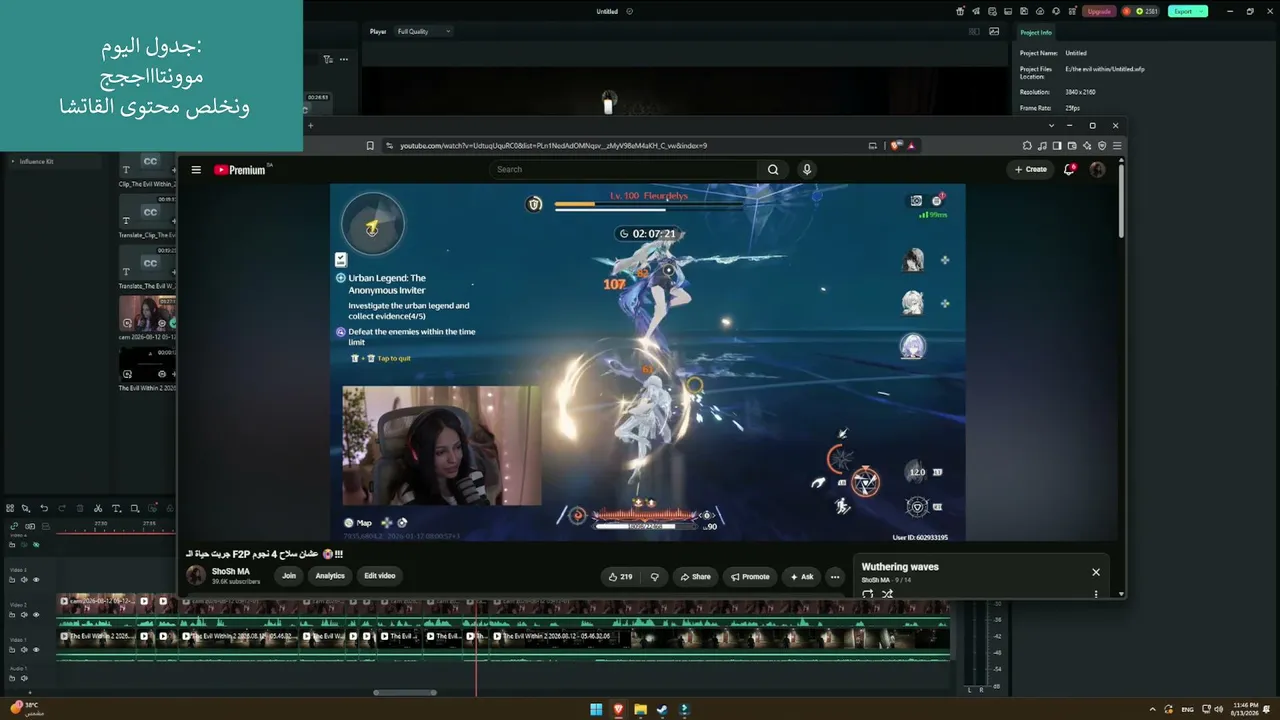Click the YouTube search magnifier button
The width and height of the screenshot is (1280, 720).
(773, 169)
